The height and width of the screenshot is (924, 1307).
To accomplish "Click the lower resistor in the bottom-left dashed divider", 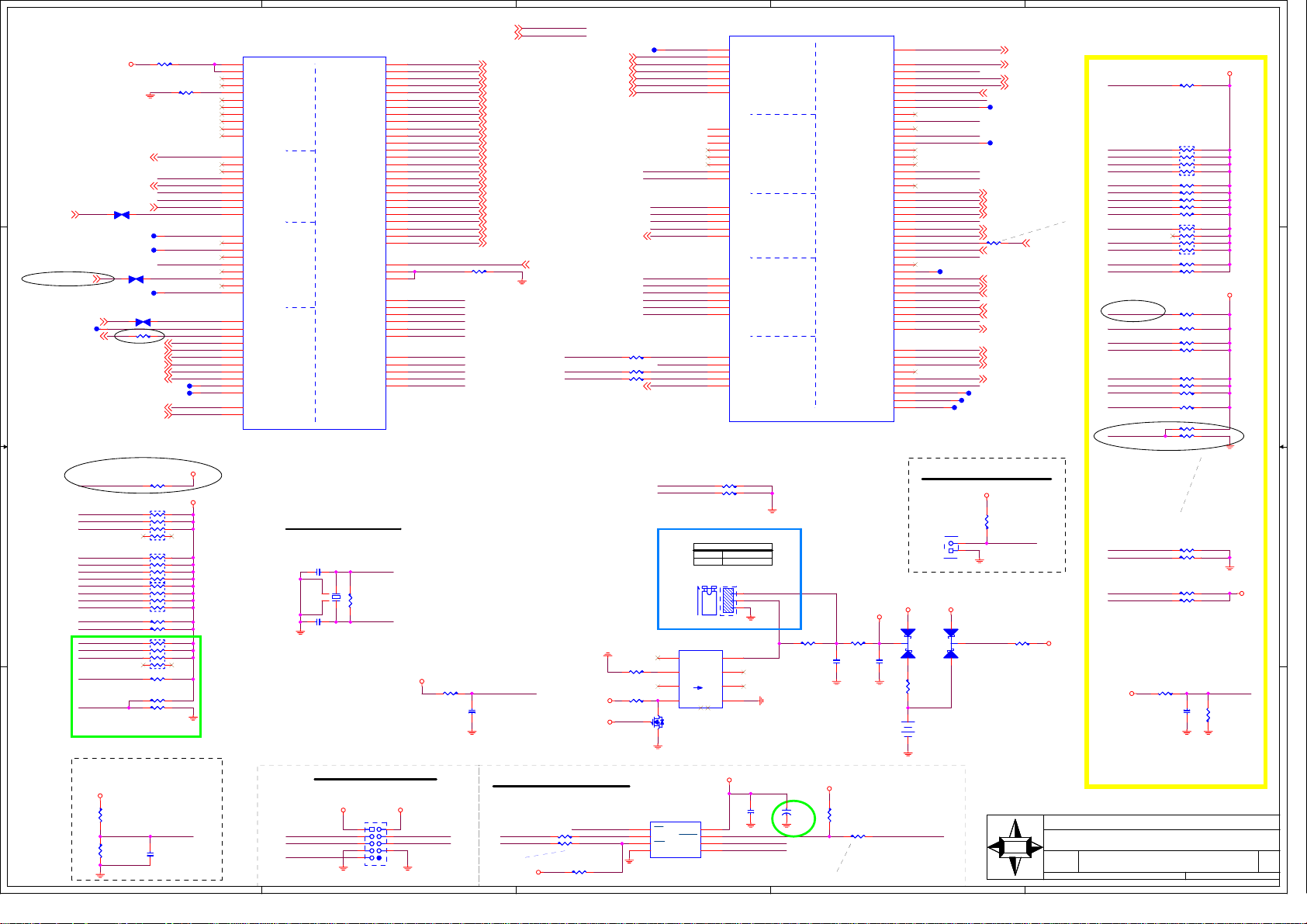I will [100, 853].
